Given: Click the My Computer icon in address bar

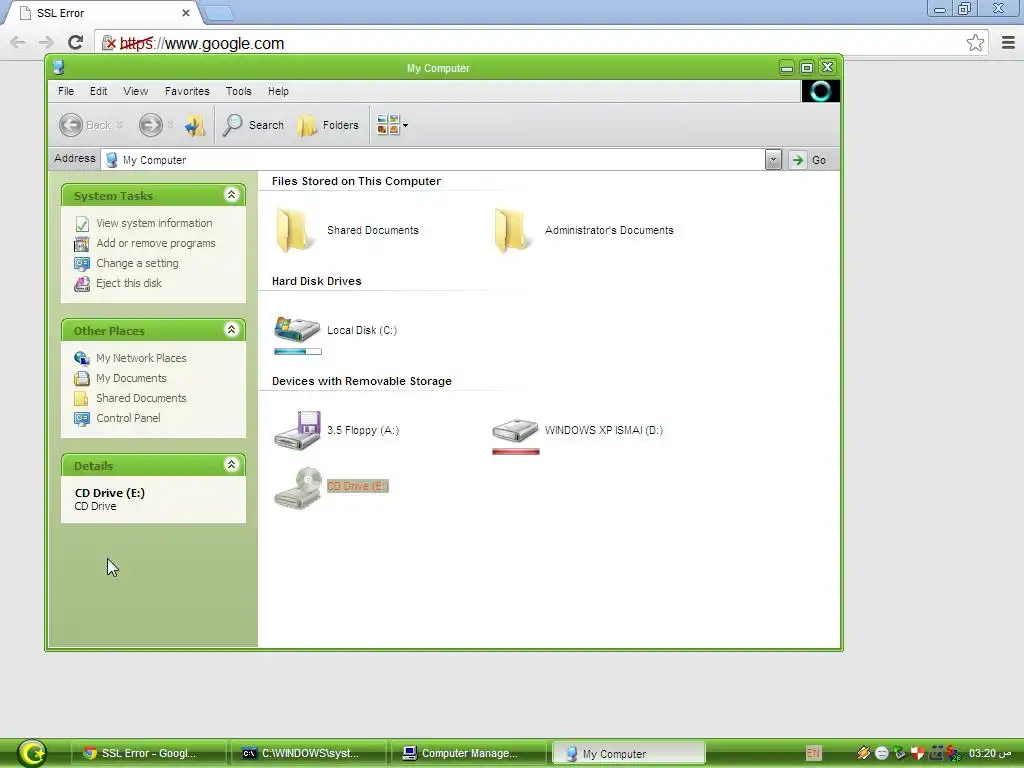Looking at the screenshot, I should tap(112, 160).
